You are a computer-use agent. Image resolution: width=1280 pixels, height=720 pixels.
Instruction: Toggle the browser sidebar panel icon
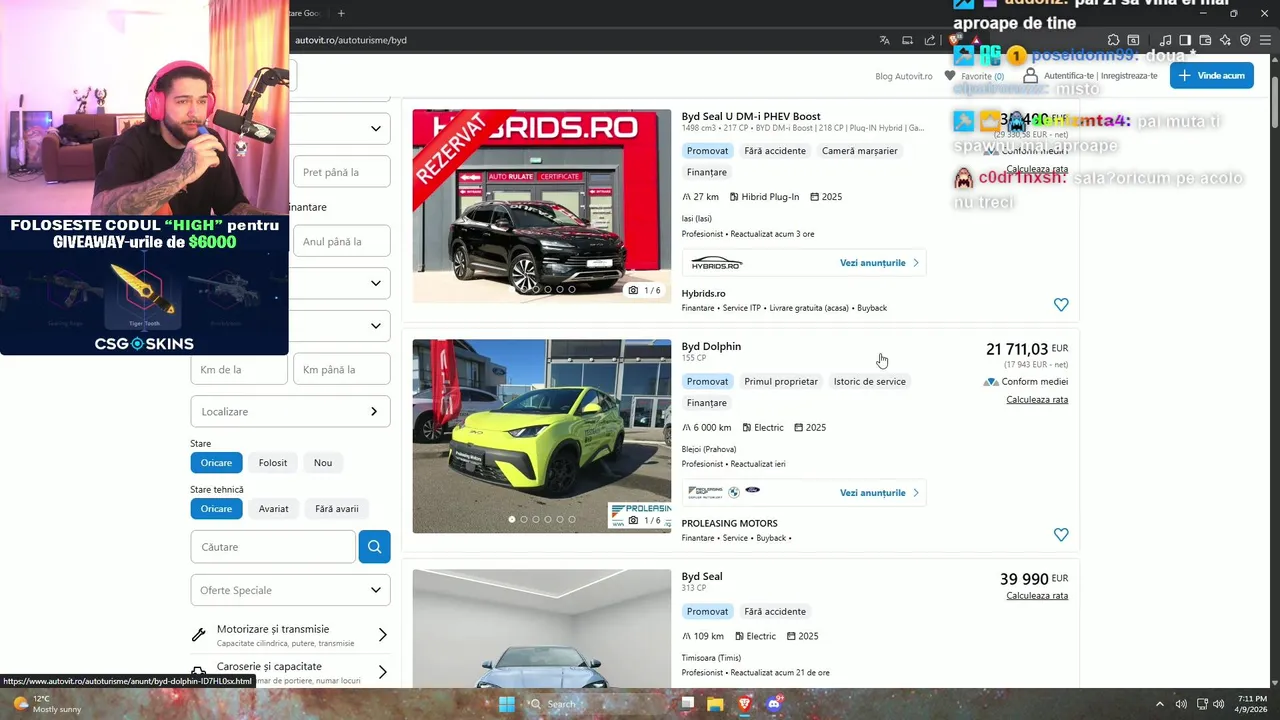[1185, 40]
